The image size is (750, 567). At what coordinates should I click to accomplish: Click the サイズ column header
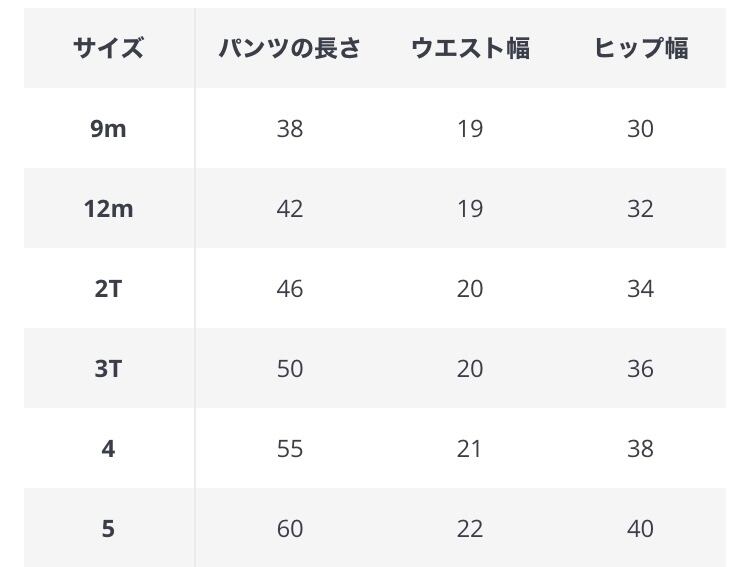(x=108, y=48)
